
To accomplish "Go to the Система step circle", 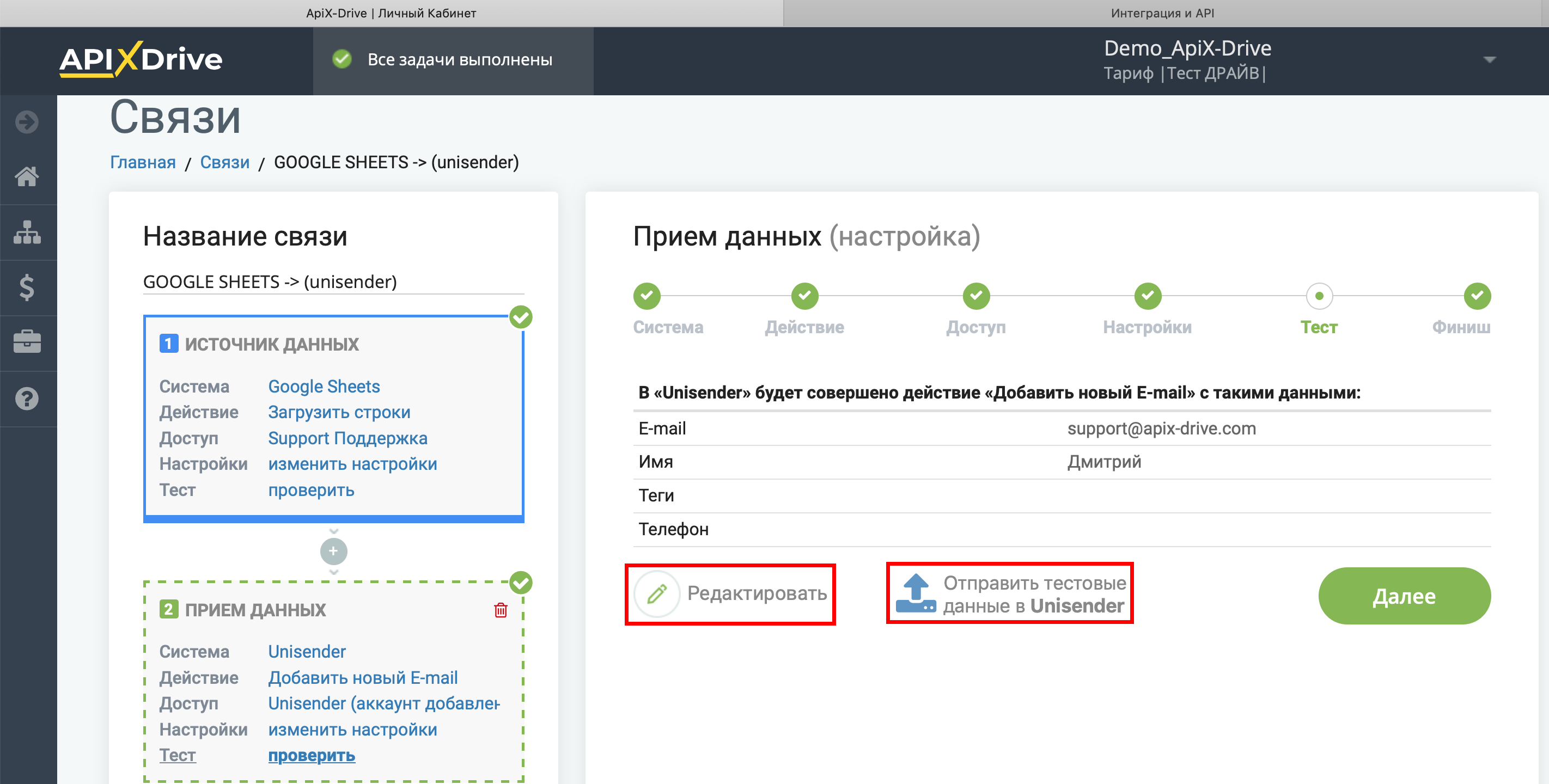I will (x=647, y=296).
